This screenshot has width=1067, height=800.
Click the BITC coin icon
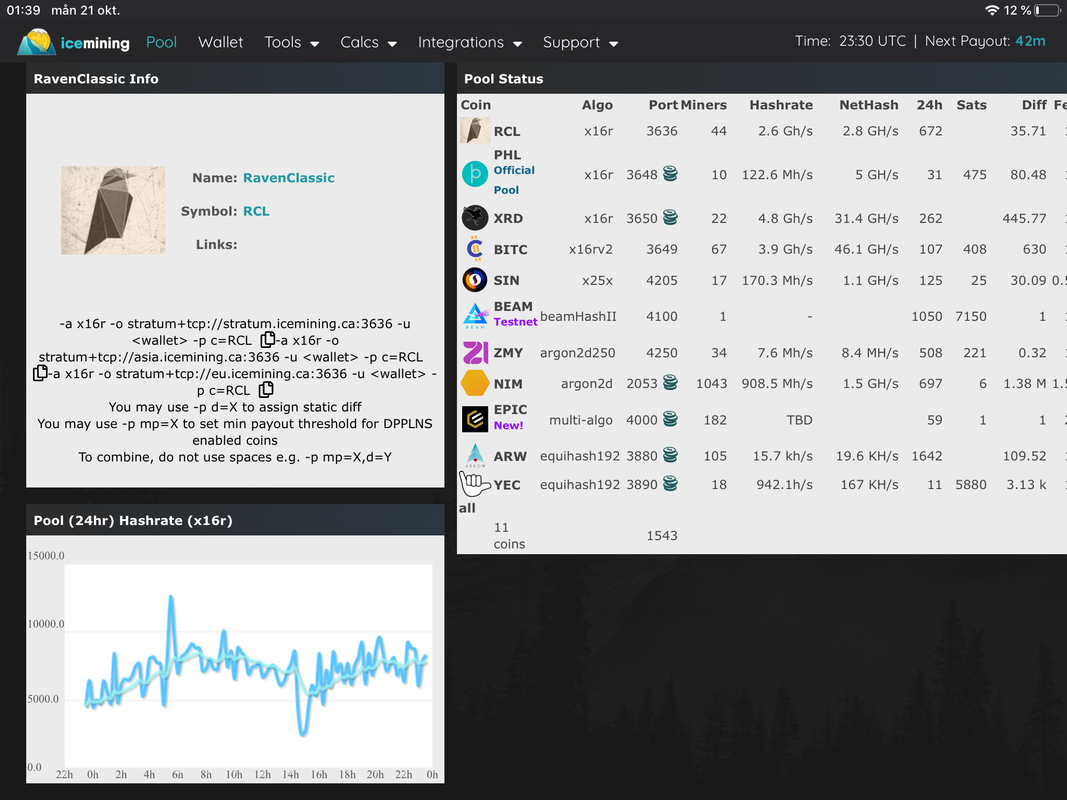[x=474, y=249]
